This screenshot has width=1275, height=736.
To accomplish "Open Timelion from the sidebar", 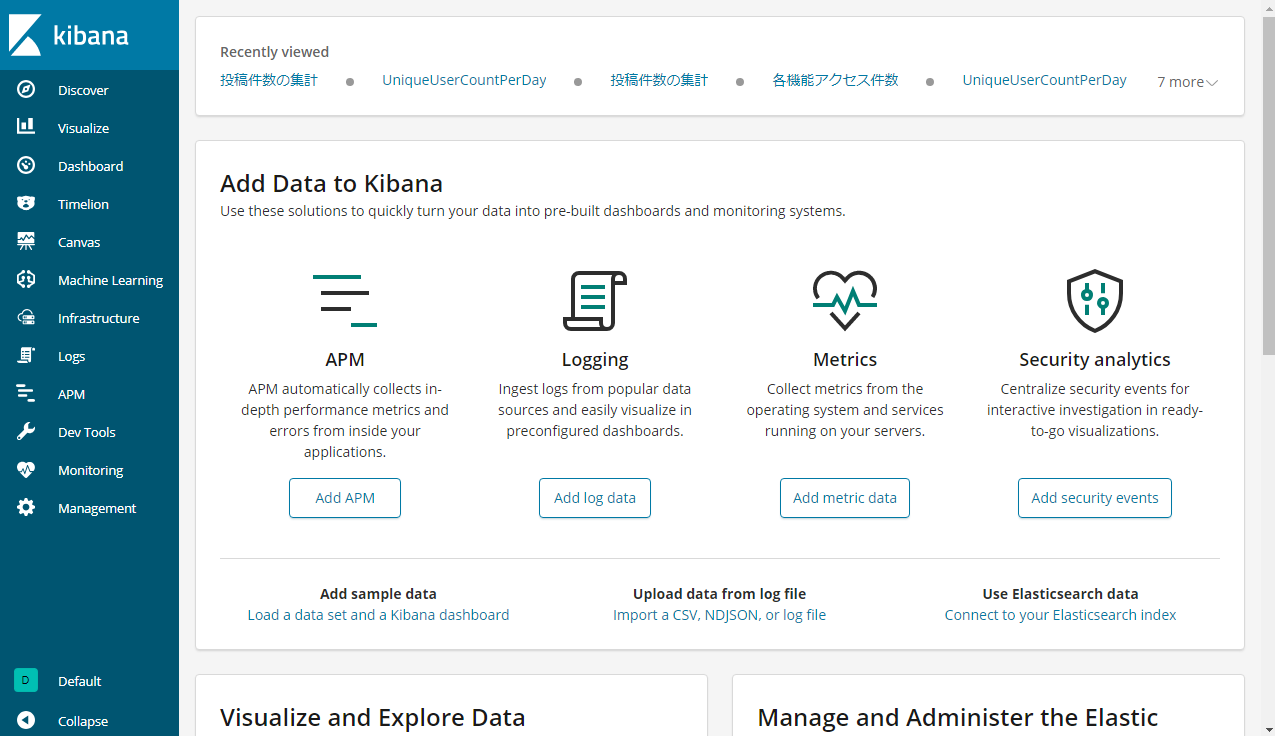I will click(25, 203).
